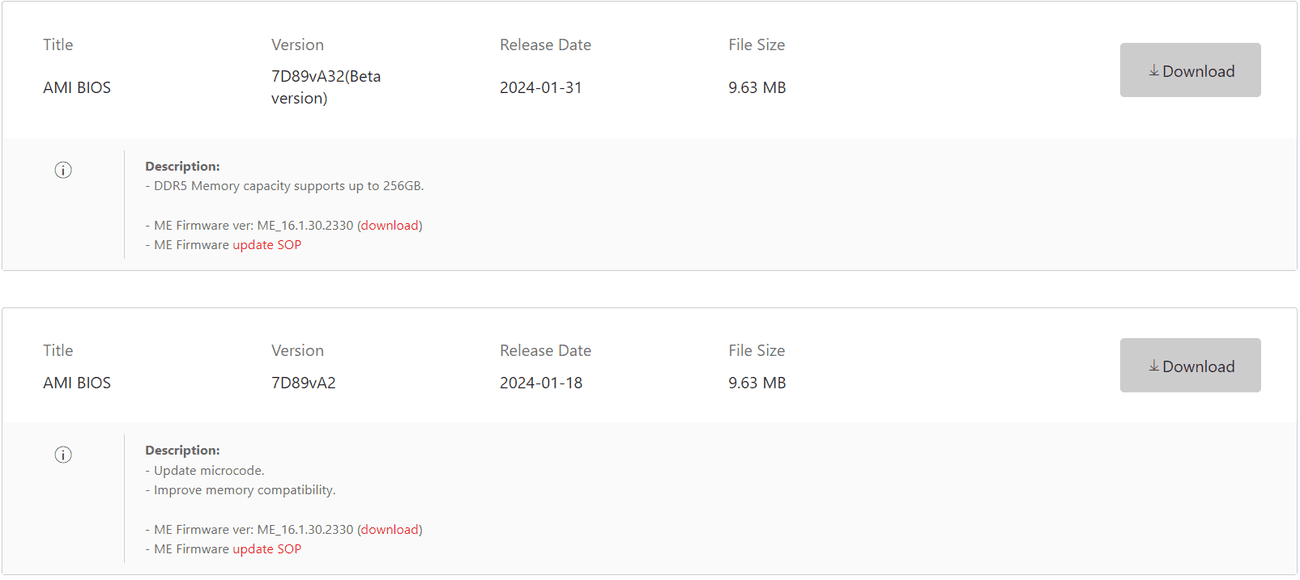1300x580 pixels.
Task: Click AMI BIOS title of the 2024-01-18 entry
Action: (77, 383)
